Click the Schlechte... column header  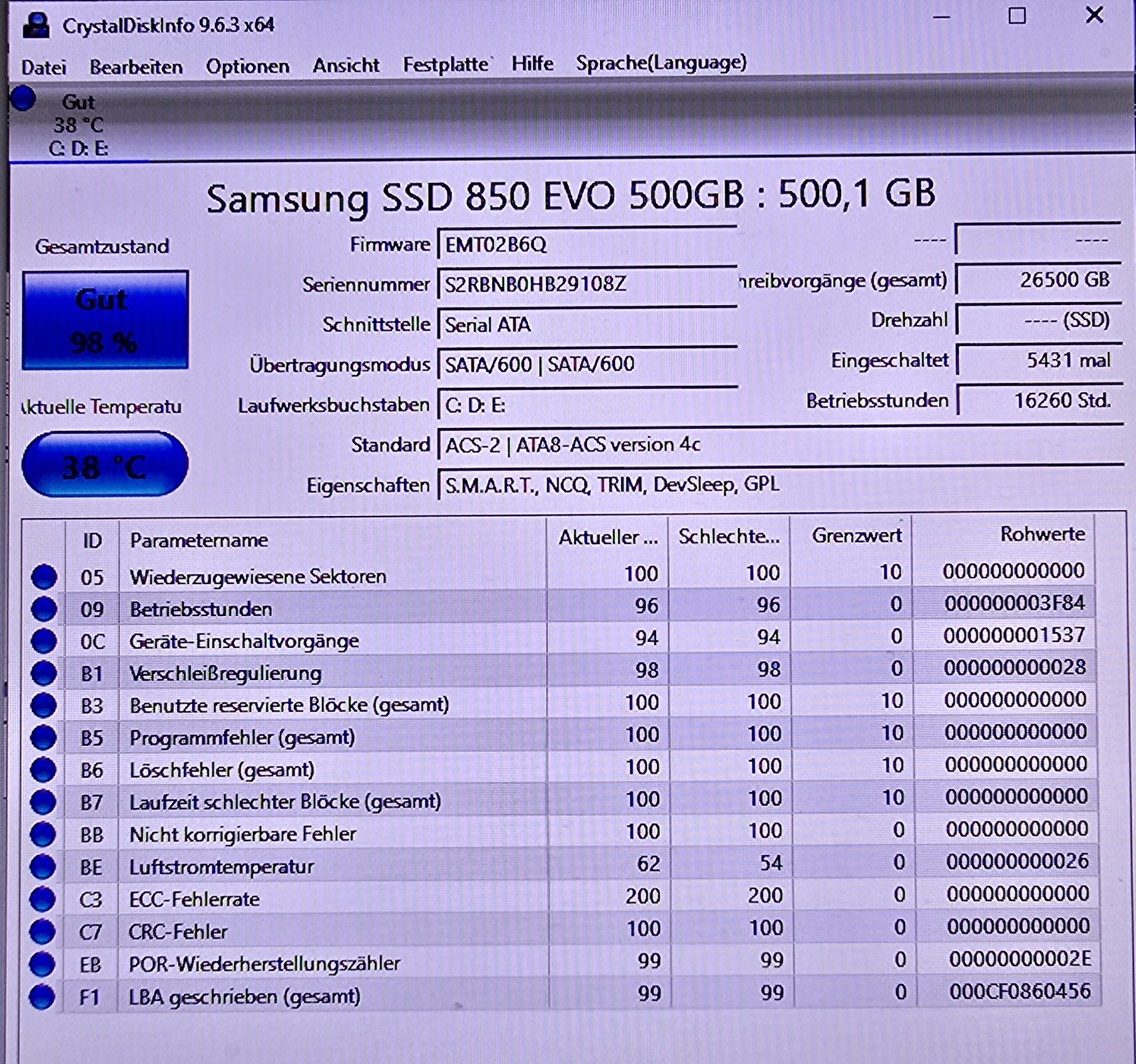729,536
